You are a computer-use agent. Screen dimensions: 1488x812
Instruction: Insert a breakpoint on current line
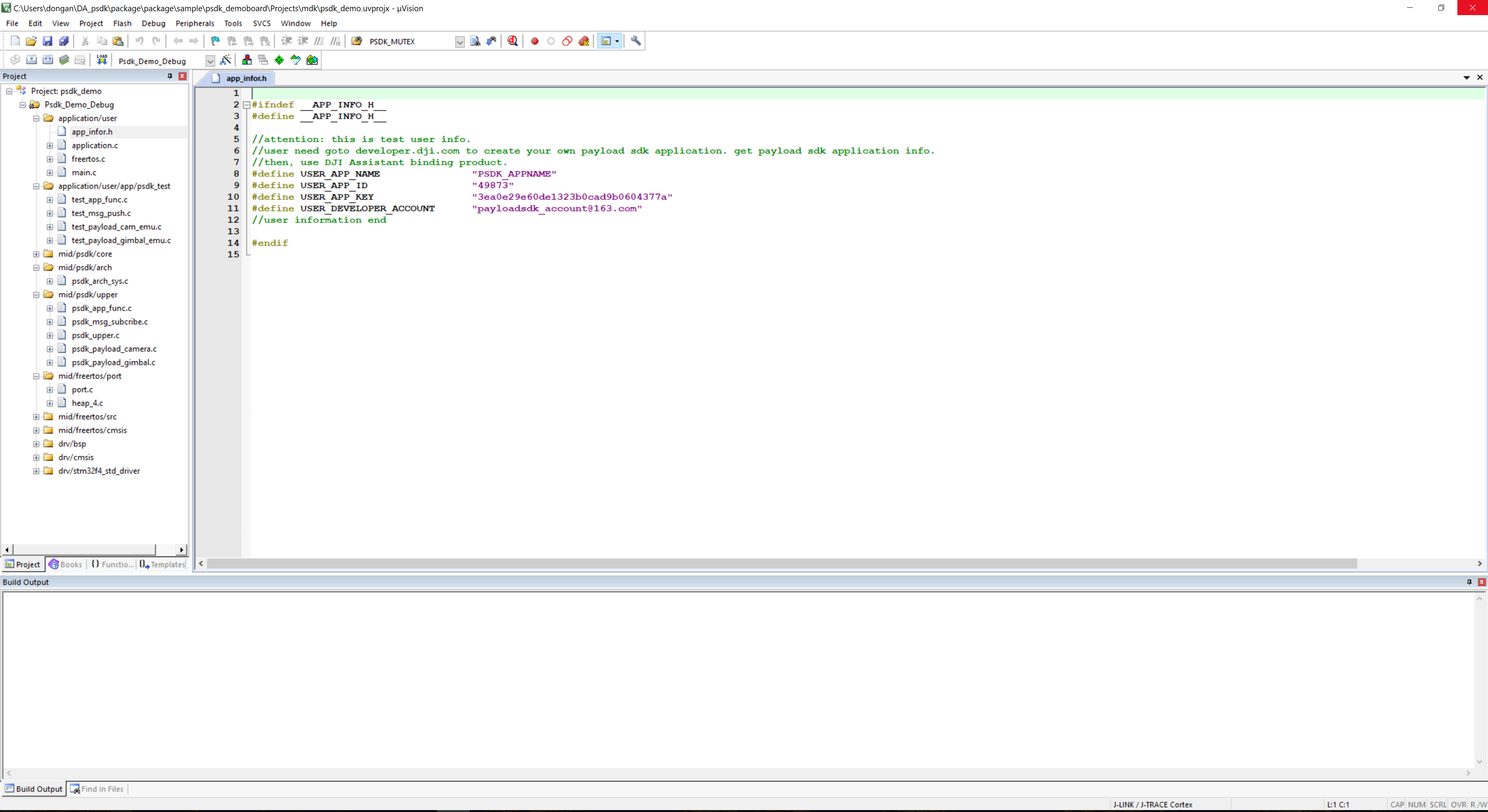click(534, 41)
